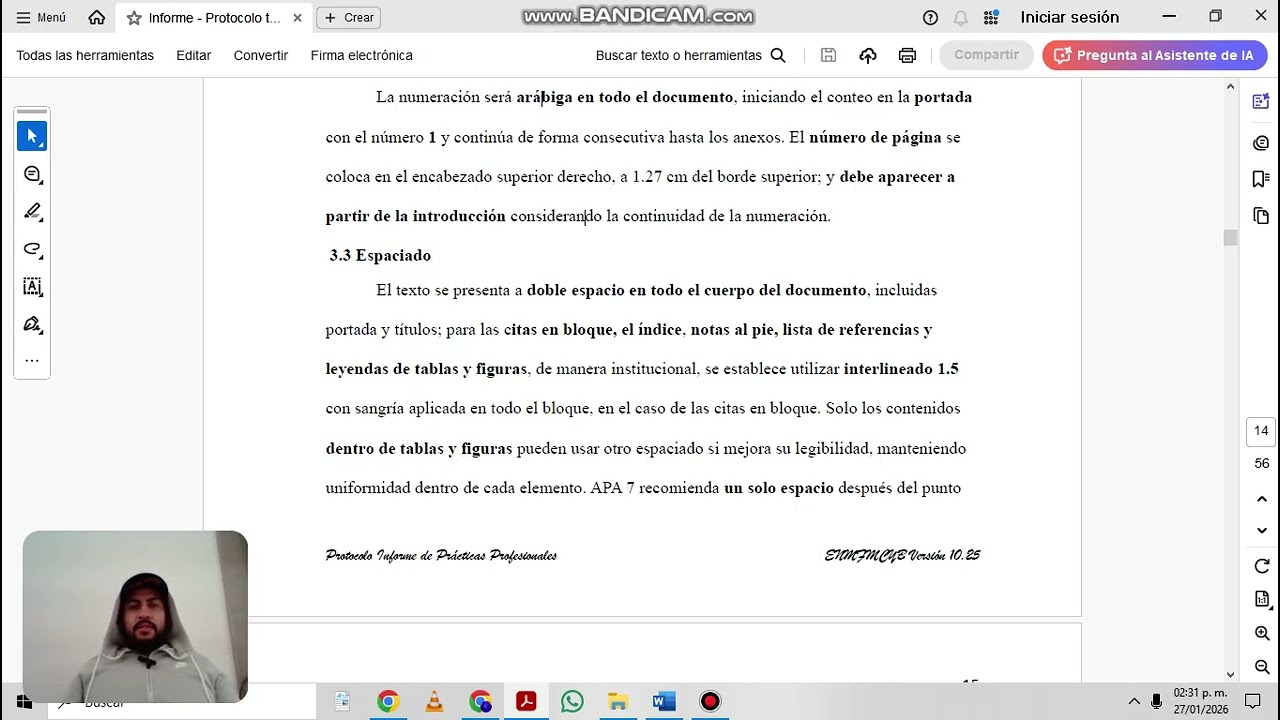Close the Informe - Protocolo tab
Screen dimensions: 1280x720
[297, 18]
